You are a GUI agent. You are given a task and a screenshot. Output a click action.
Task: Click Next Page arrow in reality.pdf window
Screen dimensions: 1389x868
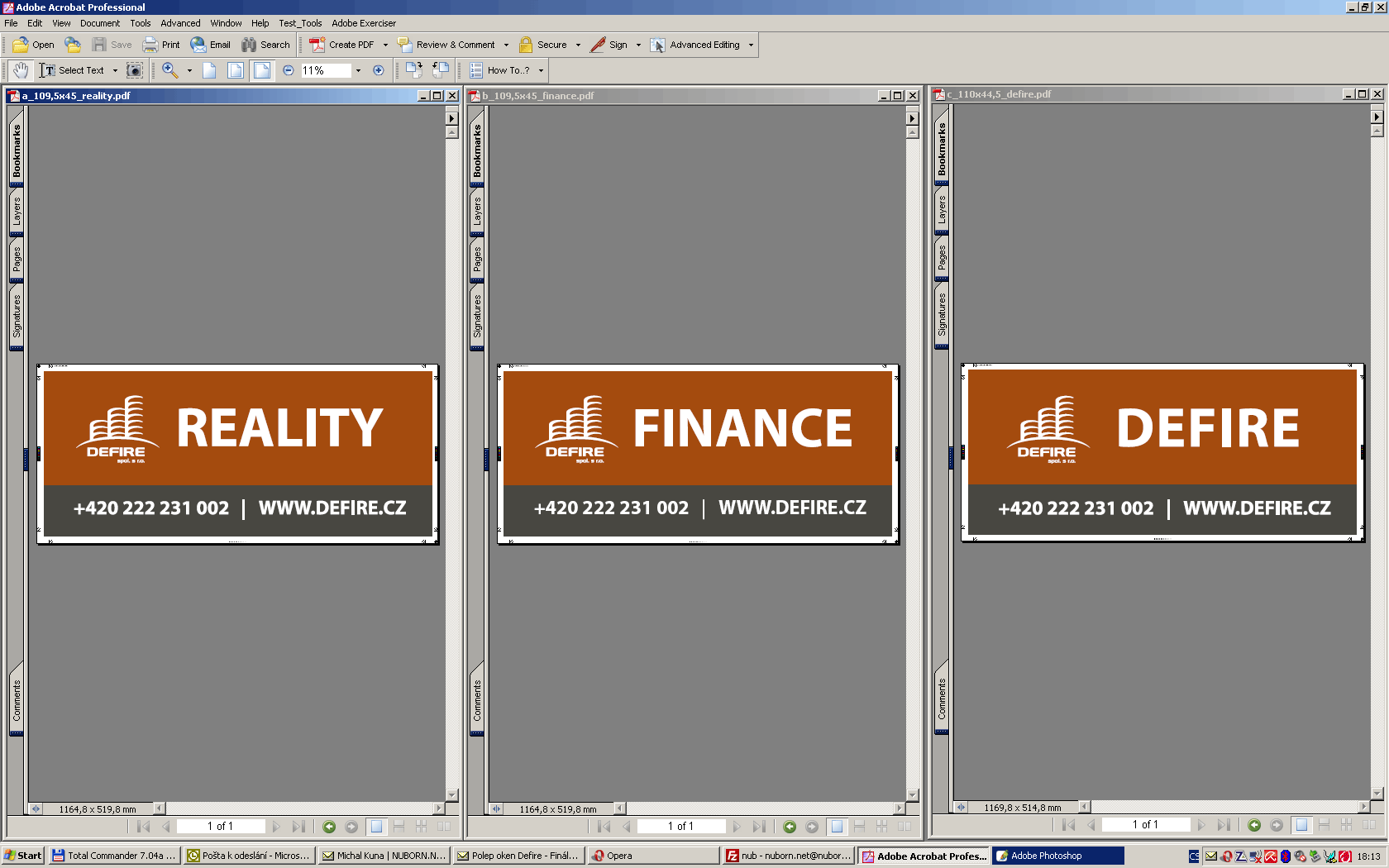point(276,827)
